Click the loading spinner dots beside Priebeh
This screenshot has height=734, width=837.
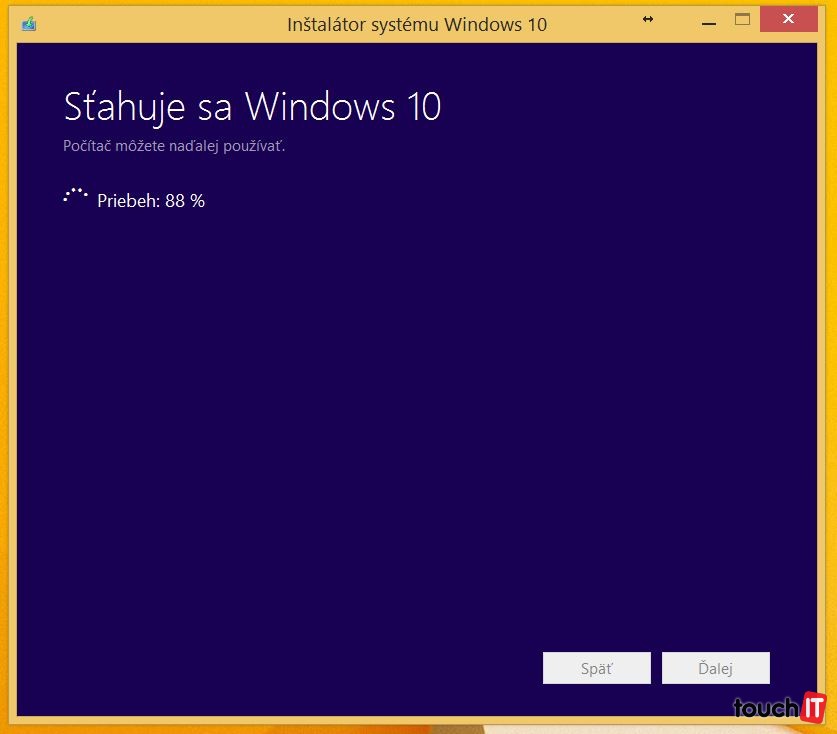(76, 195)
